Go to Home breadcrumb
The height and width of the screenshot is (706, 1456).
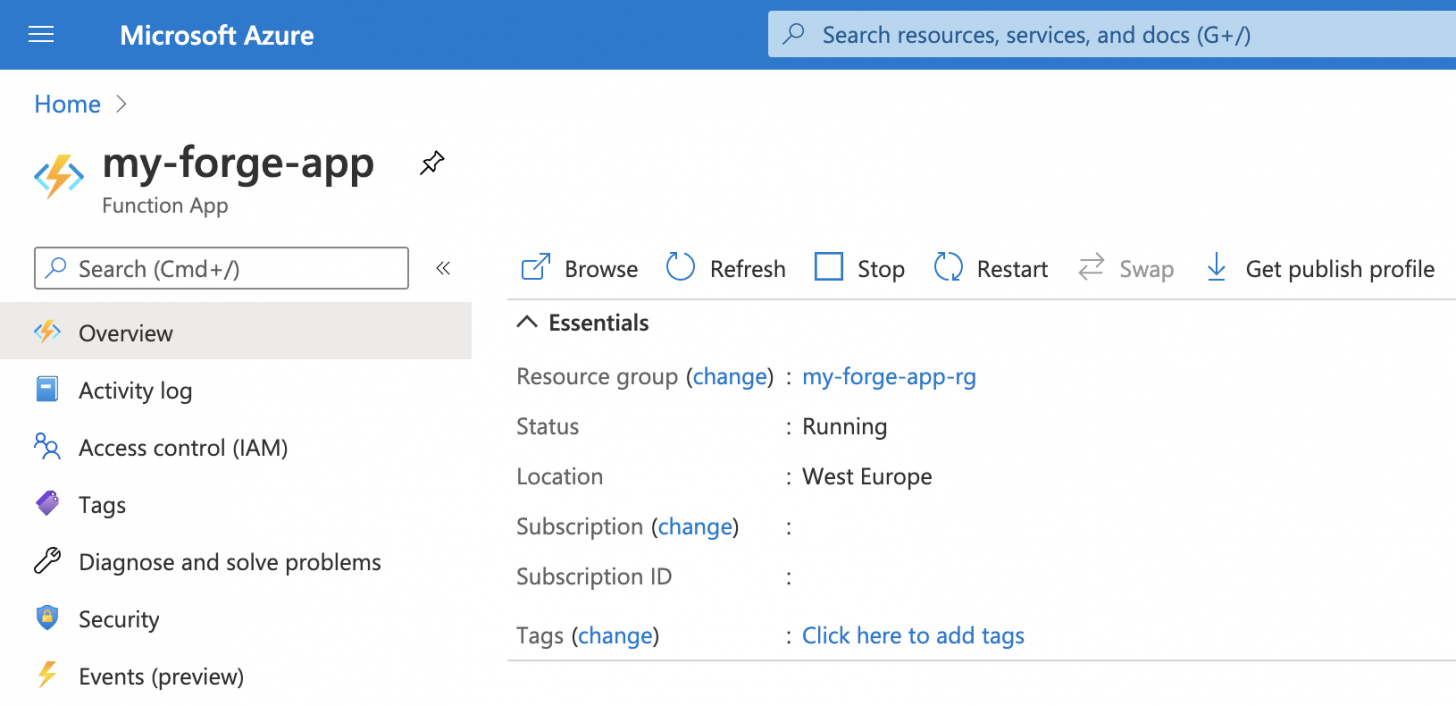click(x=67, y=104)
